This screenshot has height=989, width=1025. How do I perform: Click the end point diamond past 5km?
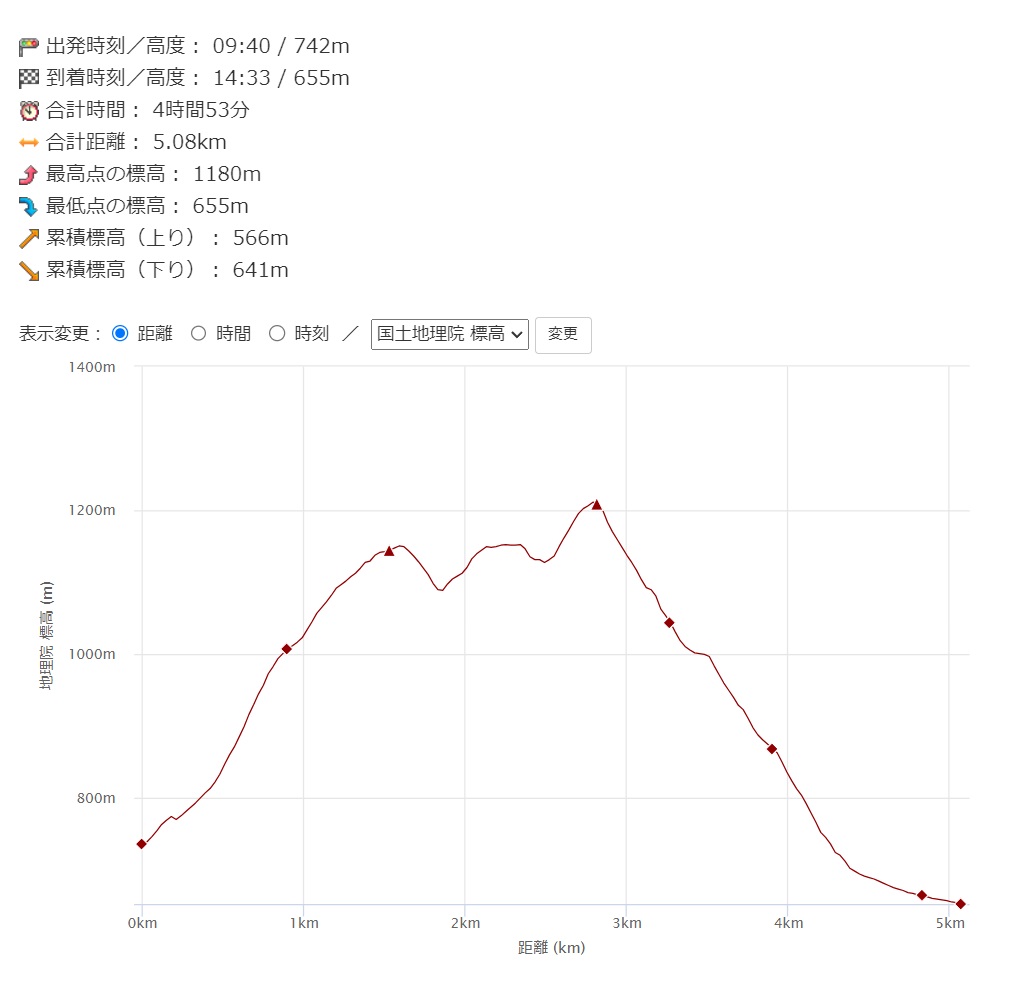(x=960, y=904)
